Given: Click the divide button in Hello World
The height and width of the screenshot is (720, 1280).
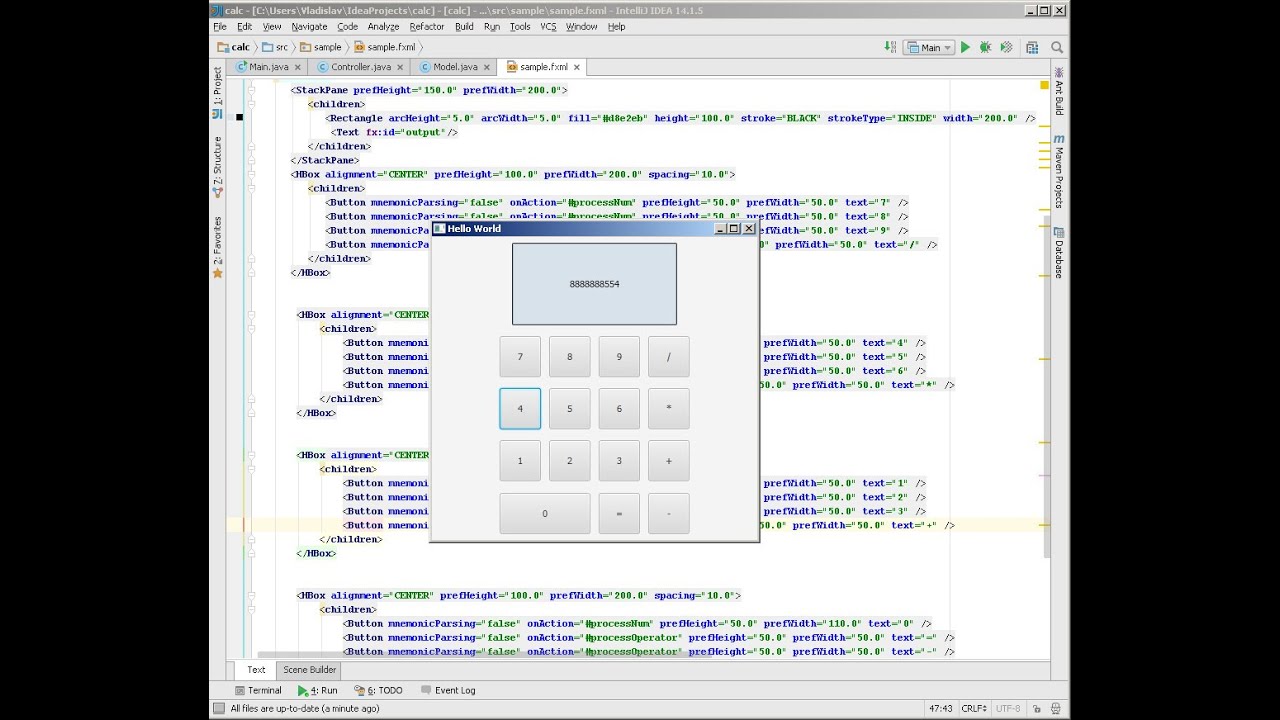Looking at the screenshot, I should (x=669, y=357).
